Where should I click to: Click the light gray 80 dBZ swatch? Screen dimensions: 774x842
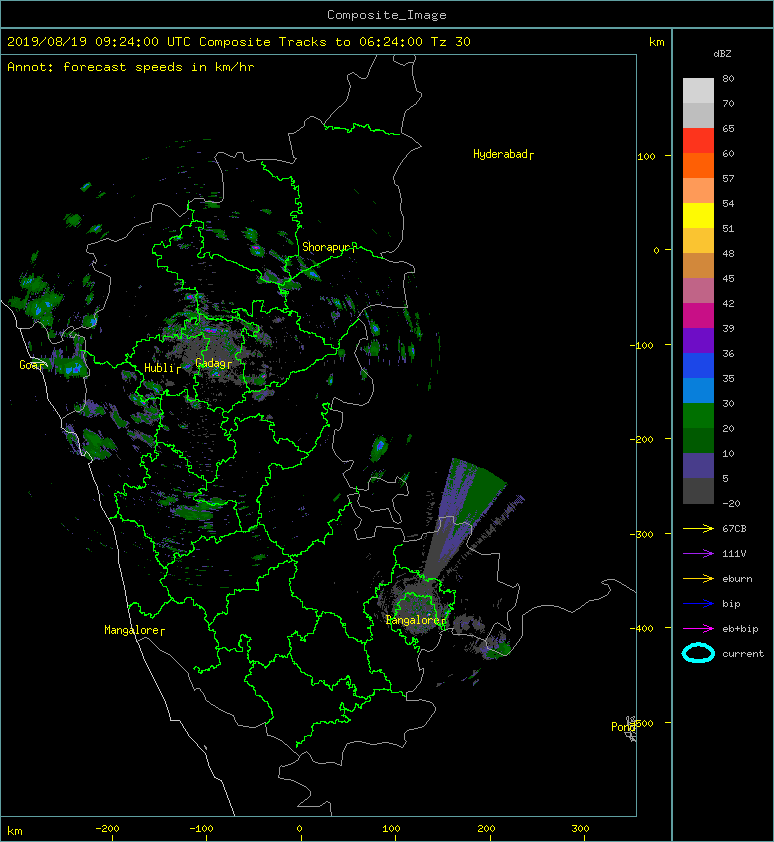coord(698,91)
